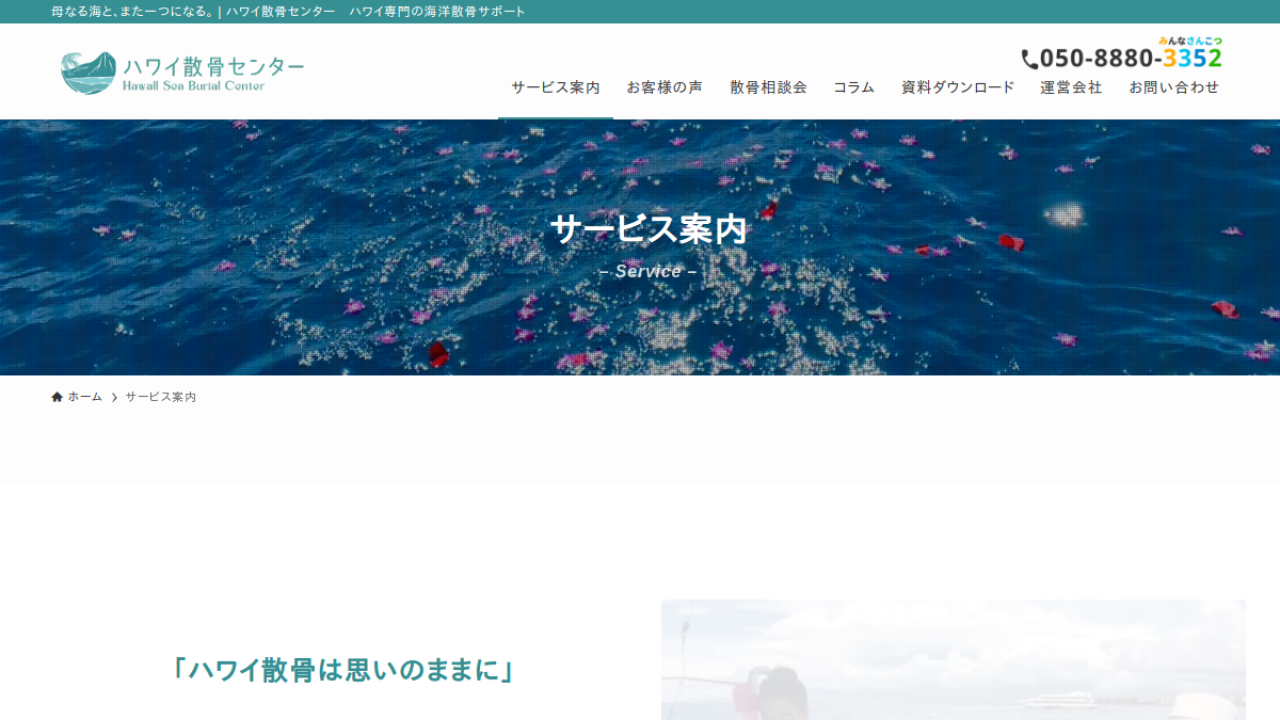Open the 運営会社 menu item
The width and height of the screenshot is (1280, 720).
[1071, 87]
